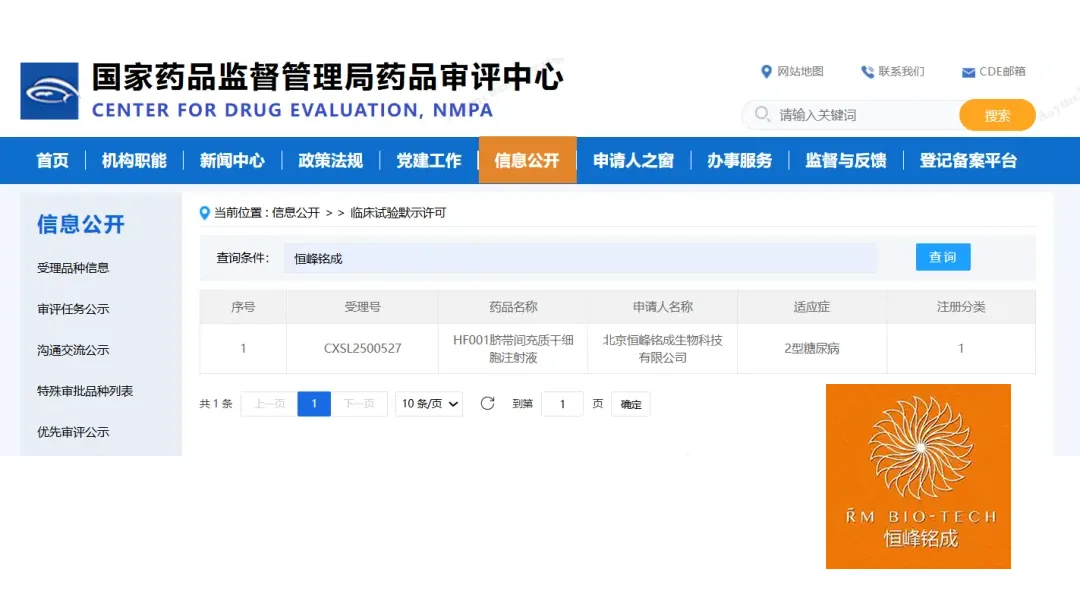Click the CDE fish logo icon

tap(49, 91)
